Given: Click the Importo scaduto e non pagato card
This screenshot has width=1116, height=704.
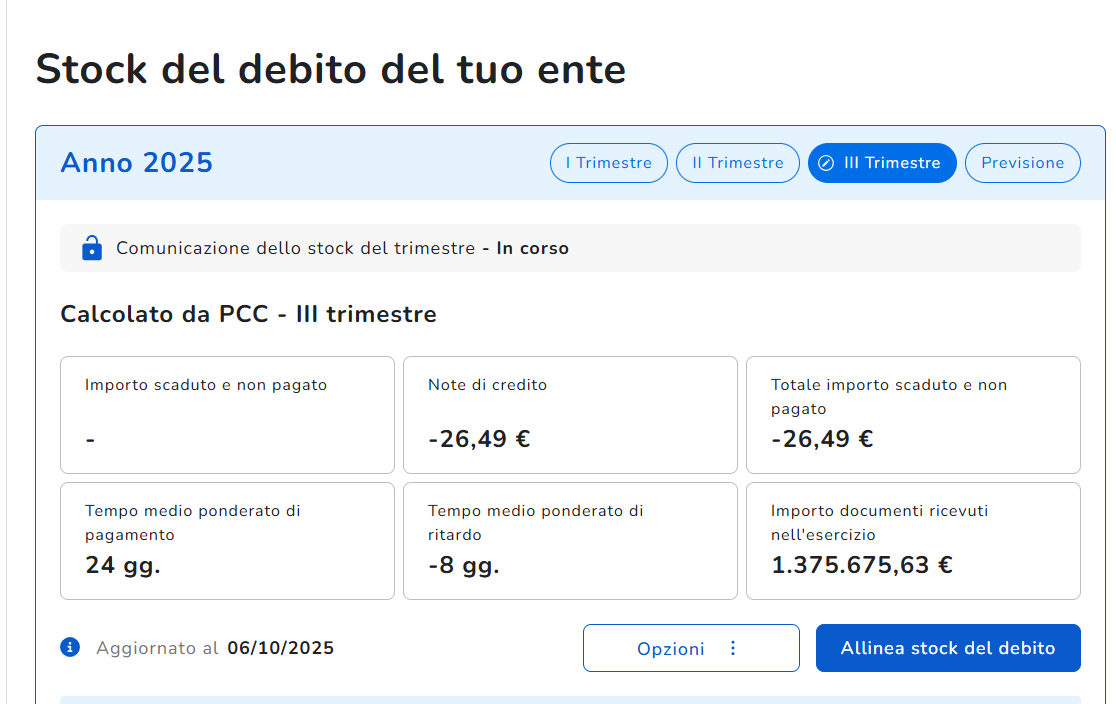Looking at the screenshot, I should point(227,414).
